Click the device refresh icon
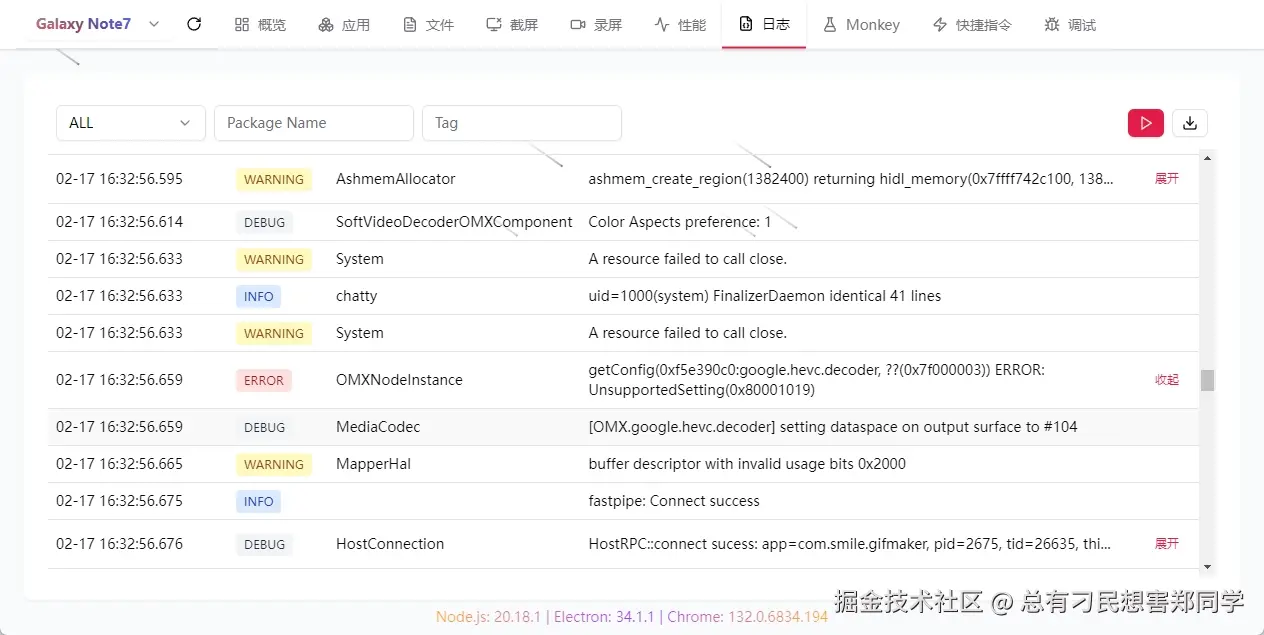Screen dimensions: 1264x635 pos(194,24)
